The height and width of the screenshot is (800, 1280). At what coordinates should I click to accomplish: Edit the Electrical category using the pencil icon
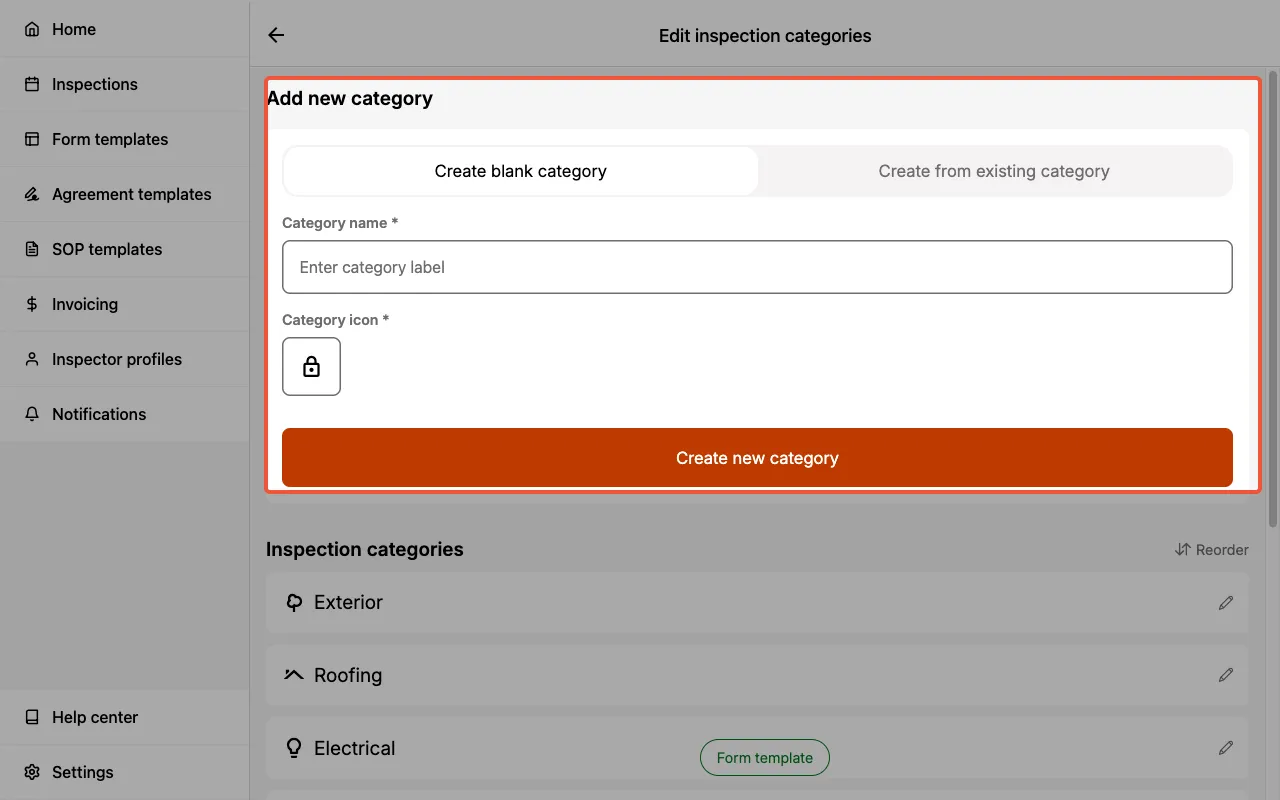click(x=1226, y=747)
